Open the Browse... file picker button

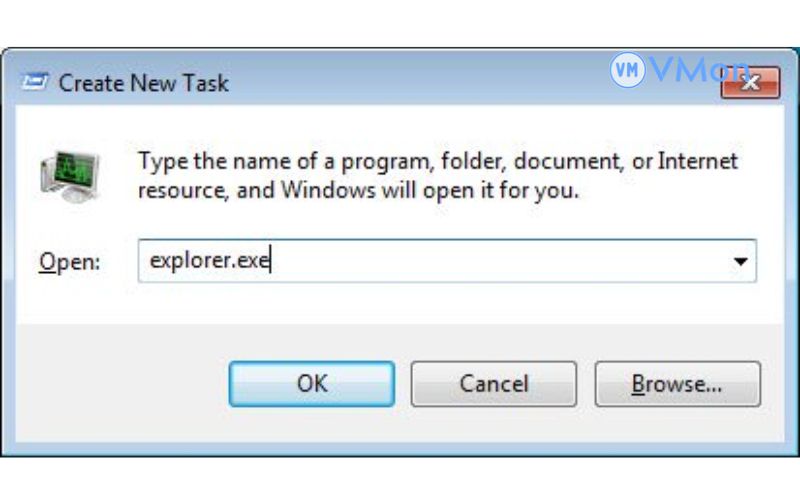point(677,384)
